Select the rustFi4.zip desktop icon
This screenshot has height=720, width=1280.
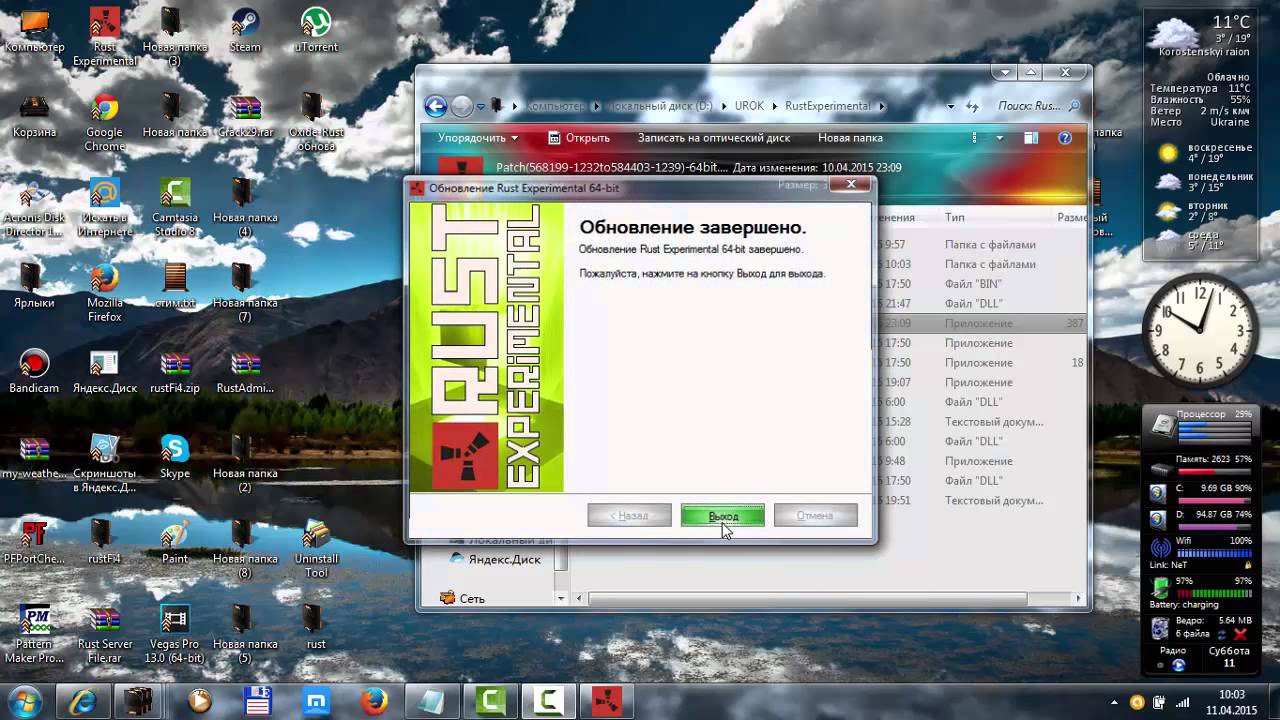[x=175, y=372]
